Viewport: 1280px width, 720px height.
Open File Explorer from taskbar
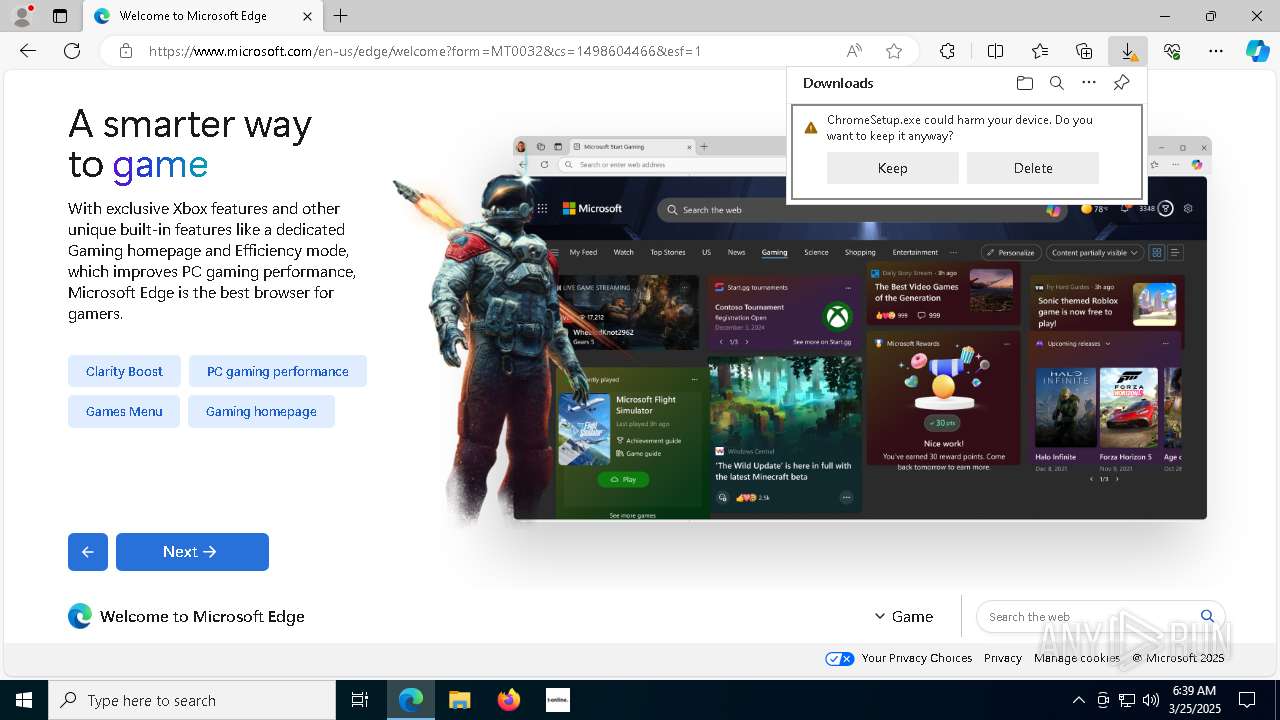[x=459, y=700]
